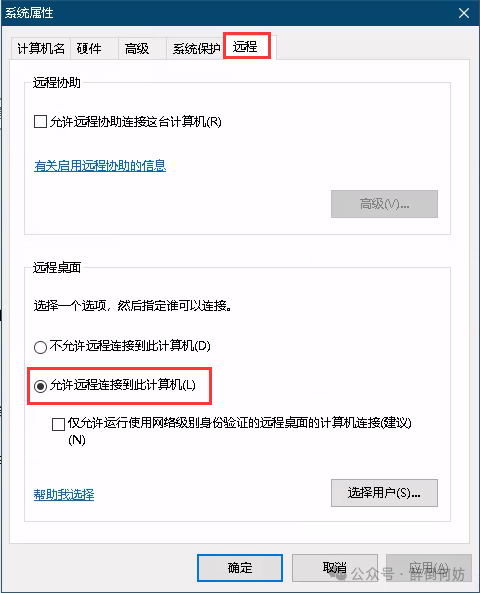Viewport: 480px width, 593px height.
Task: Switch to the 计算机名 tab
Action: [x=41, y=48]
